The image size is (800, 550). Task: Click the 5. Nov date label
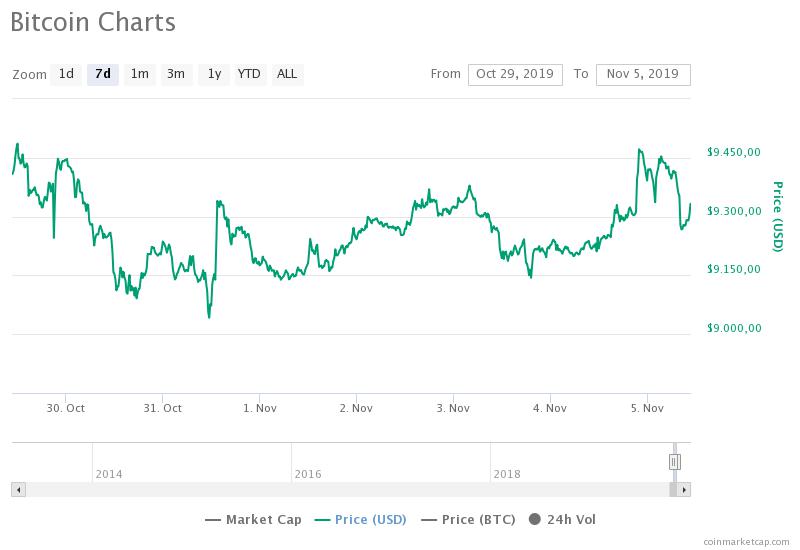pos(647,409)
